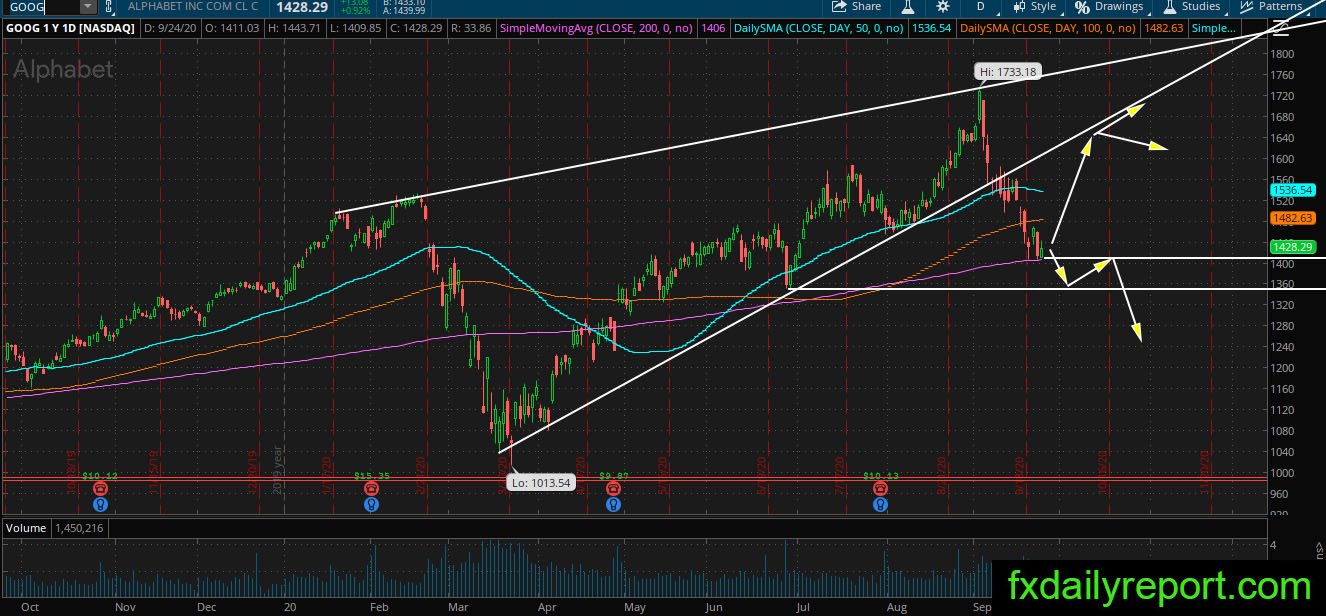The image size is (1326, 616).
Task: Open the flask icon next to Share
Action: pos(909,6)
